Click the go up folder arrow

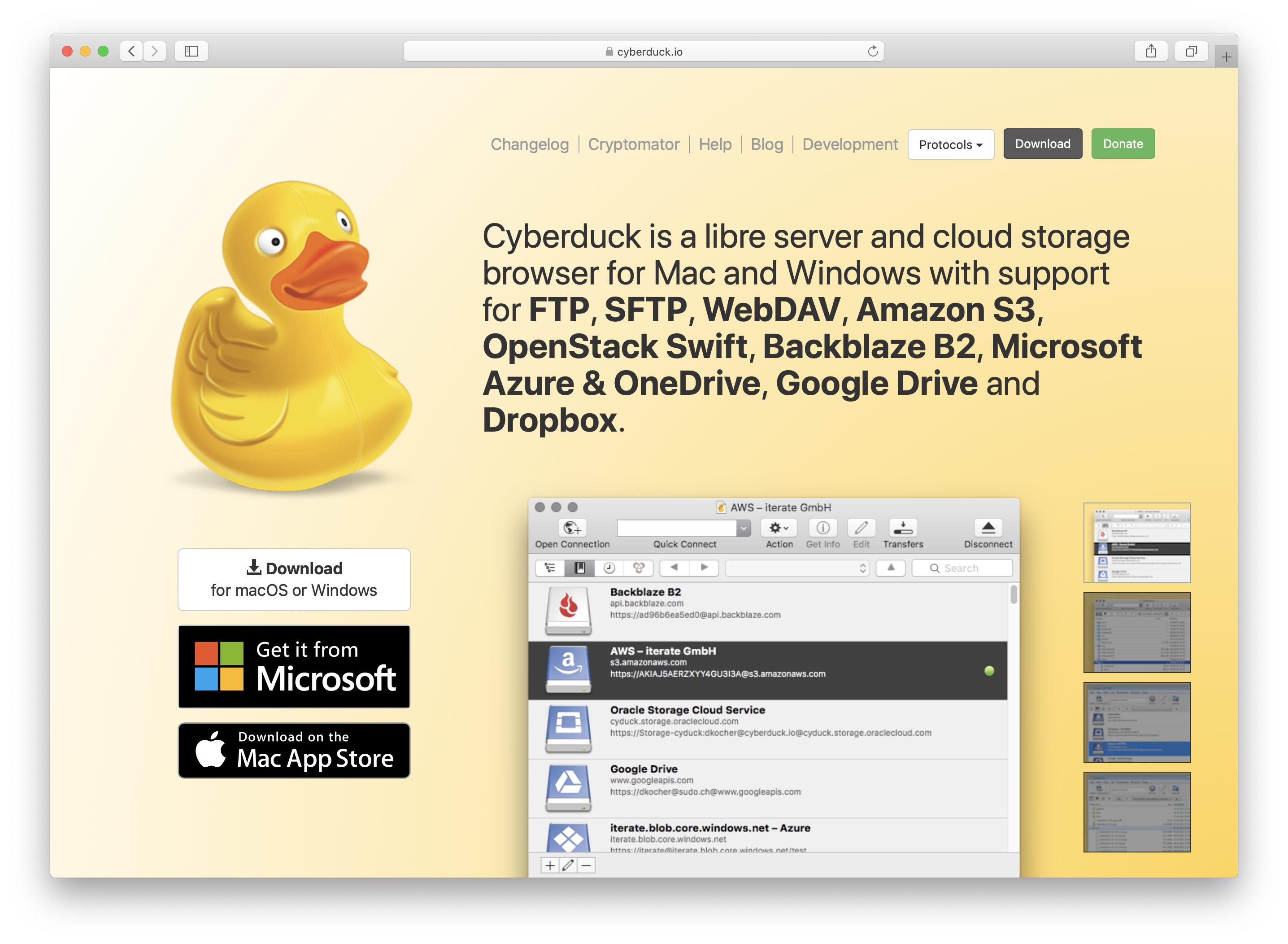coord(891,568)
